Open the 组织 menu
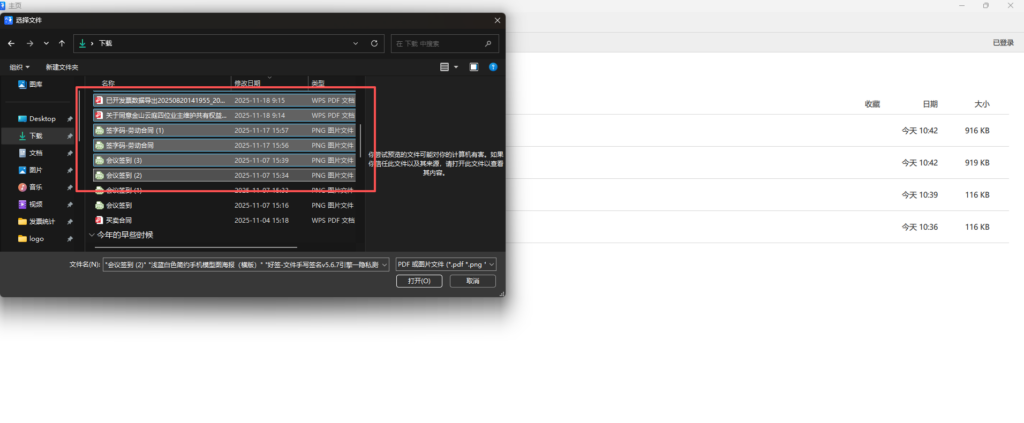The image size is (1024, 423). [17, 67]
